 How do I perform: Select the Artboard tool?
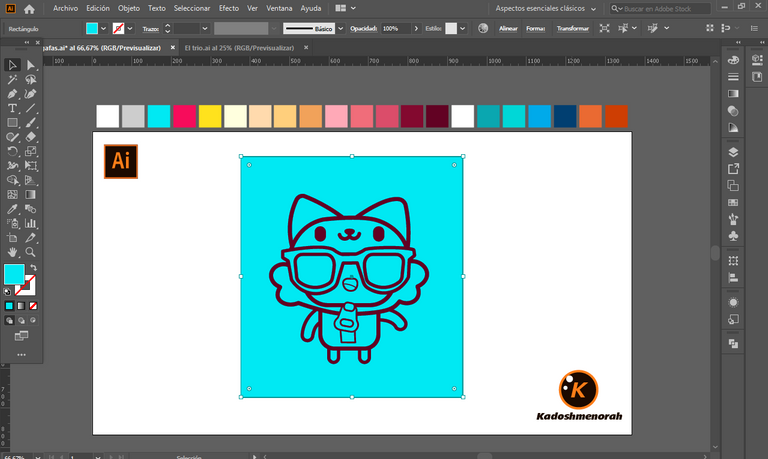click(12, 238)
